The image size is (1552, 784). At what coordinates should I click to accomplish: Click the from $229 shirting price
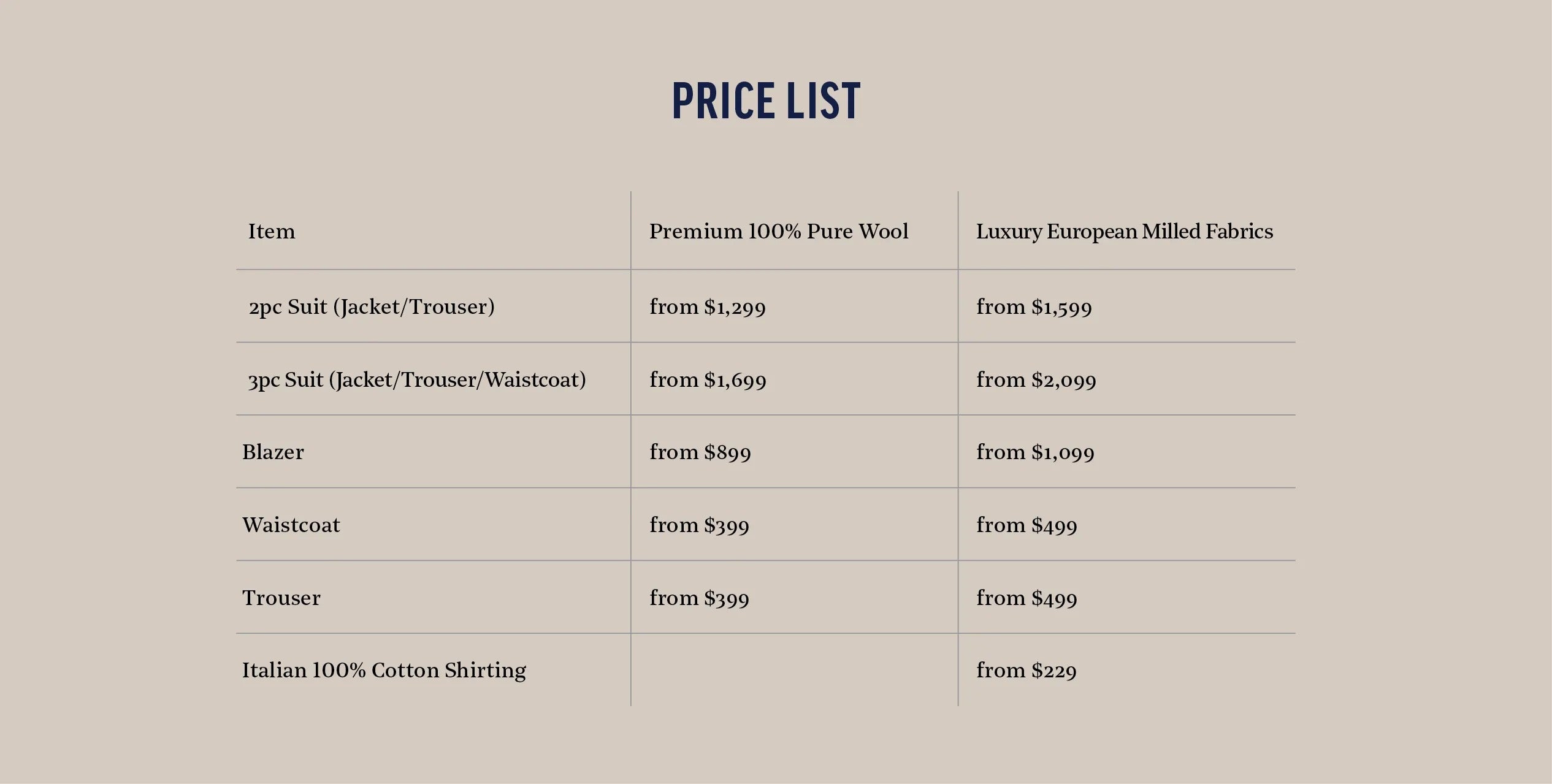(x=1026, y=671)
